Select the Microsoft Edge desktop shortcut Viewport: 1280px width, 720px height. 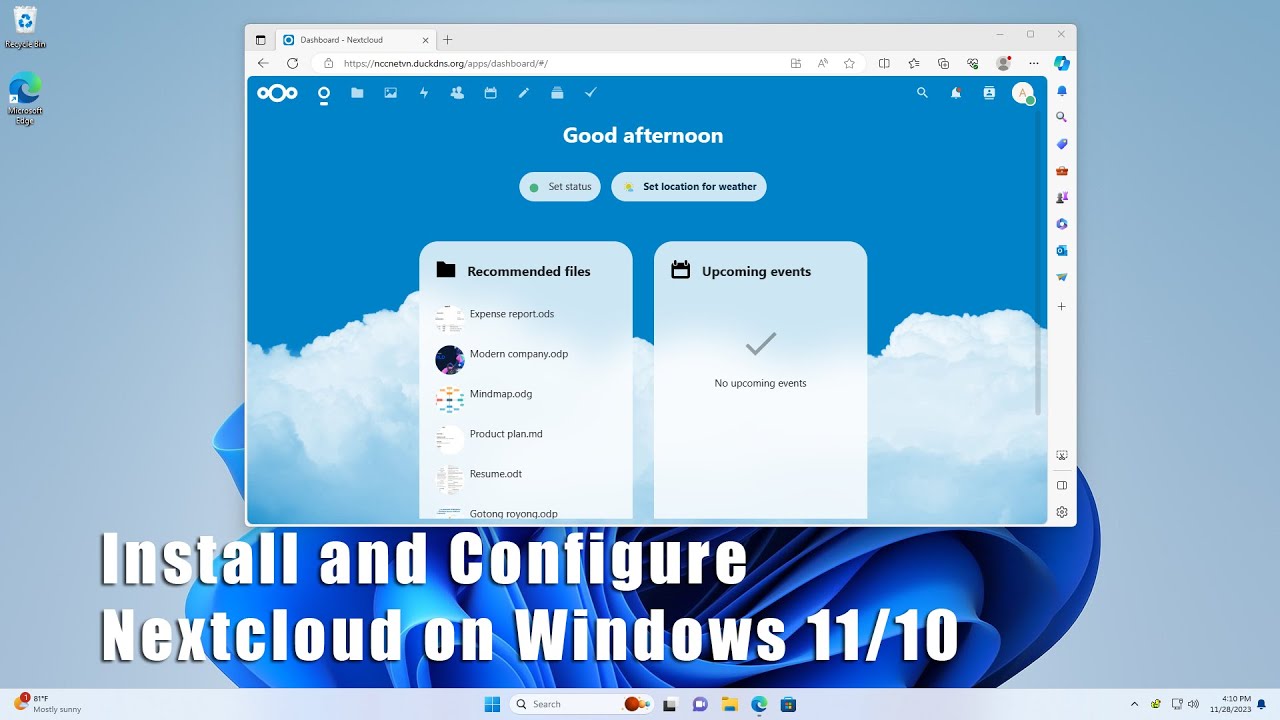click(x=25, y=98)
